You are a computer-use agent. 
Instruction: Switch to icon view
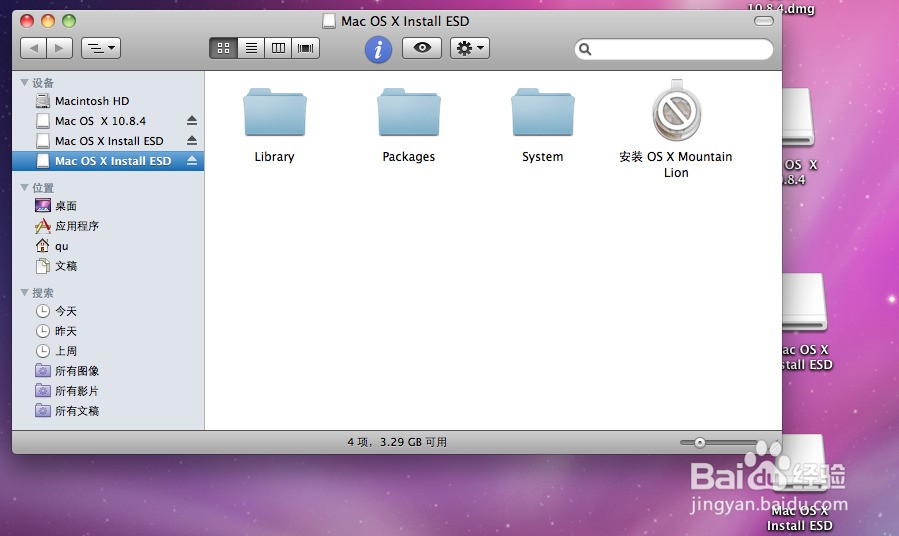pyautogui.click(x=223, y=48)
